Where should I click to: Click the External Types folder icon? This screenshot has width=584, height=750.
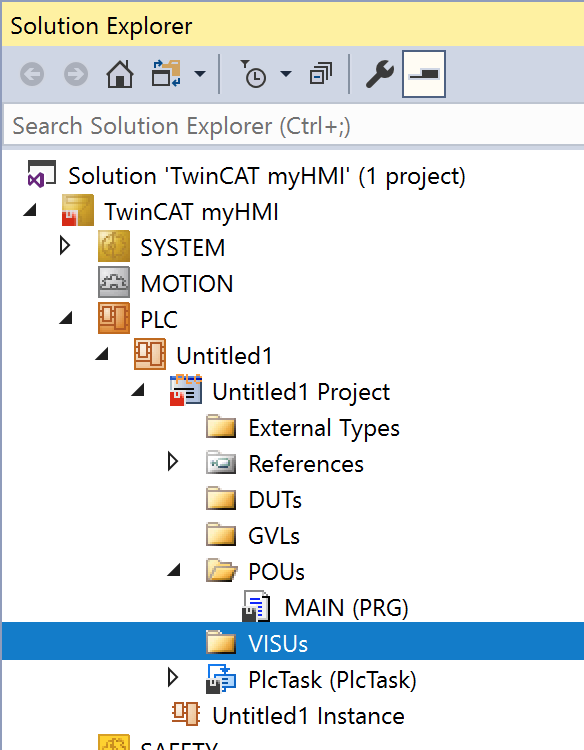(x=221, y=427)
